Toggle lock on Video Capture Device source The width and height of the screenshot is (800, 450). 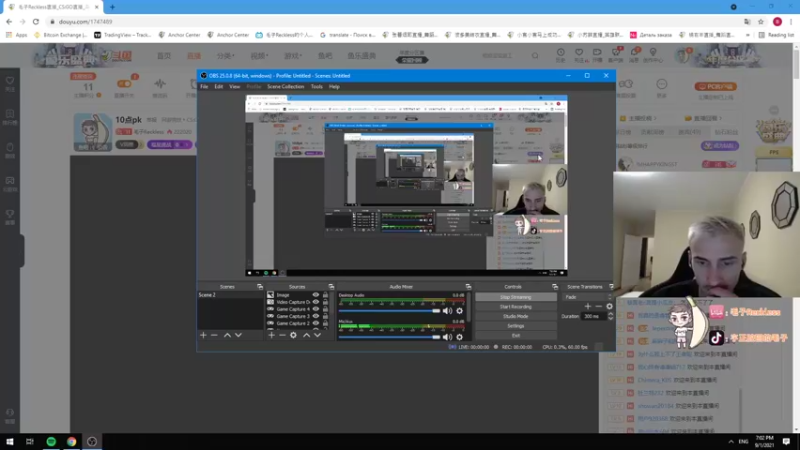326,302
